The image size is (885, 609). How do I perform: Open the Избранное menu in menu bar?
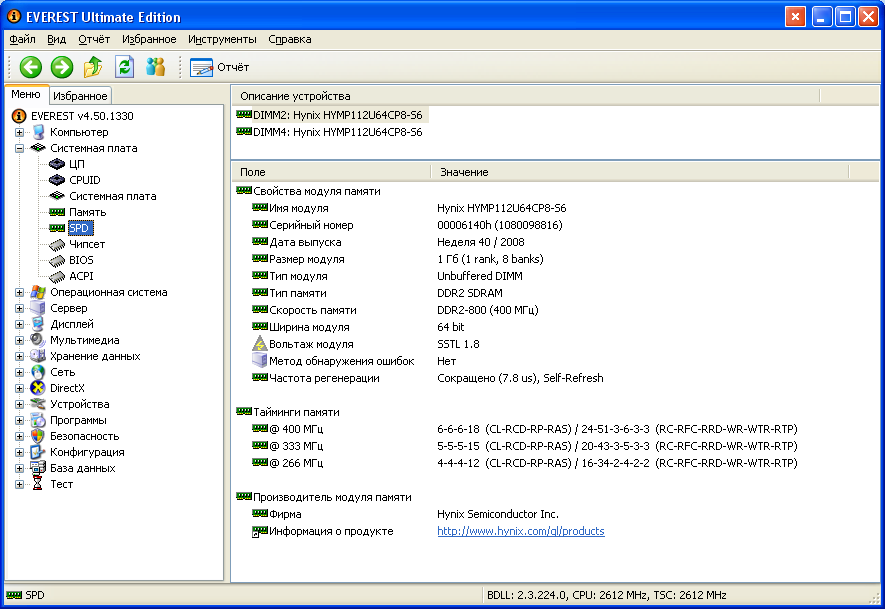coord(149,40)
